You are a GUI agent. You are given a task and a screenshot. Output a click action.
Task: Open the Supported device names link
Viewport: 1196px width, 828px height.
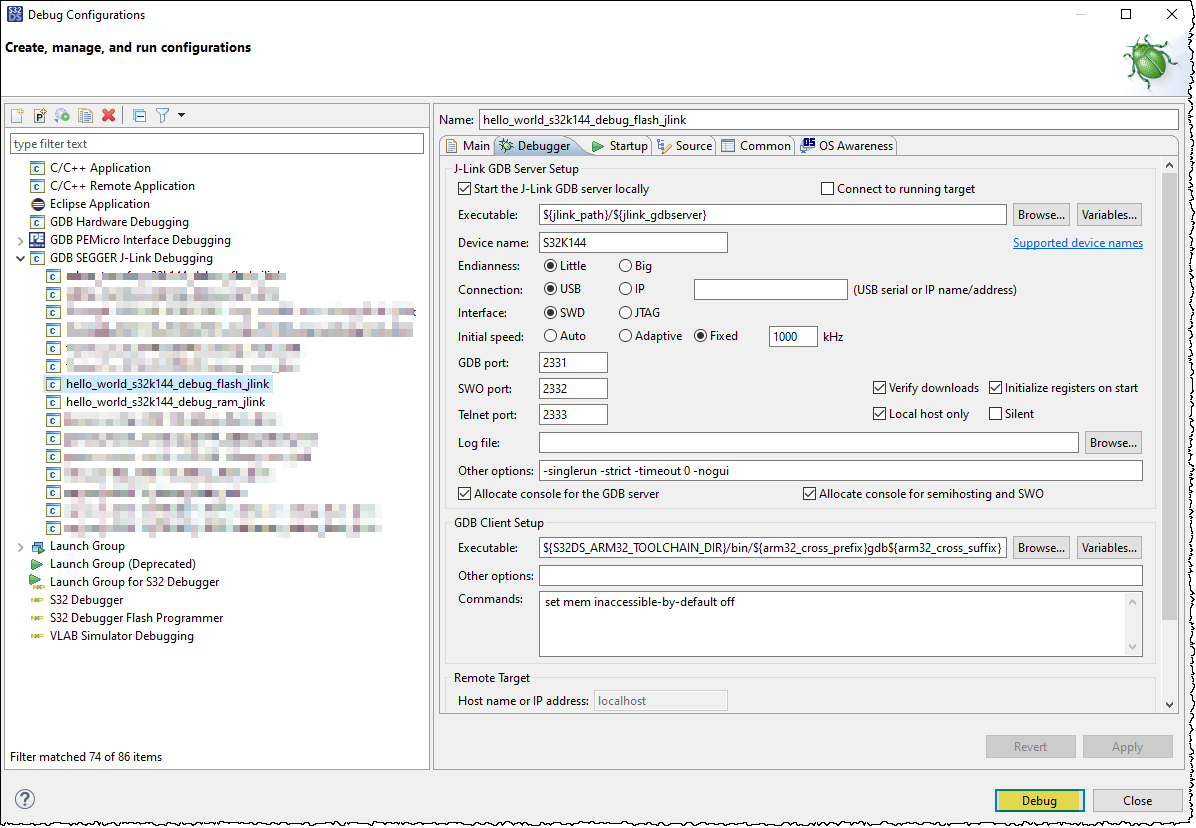(1078, 242)
